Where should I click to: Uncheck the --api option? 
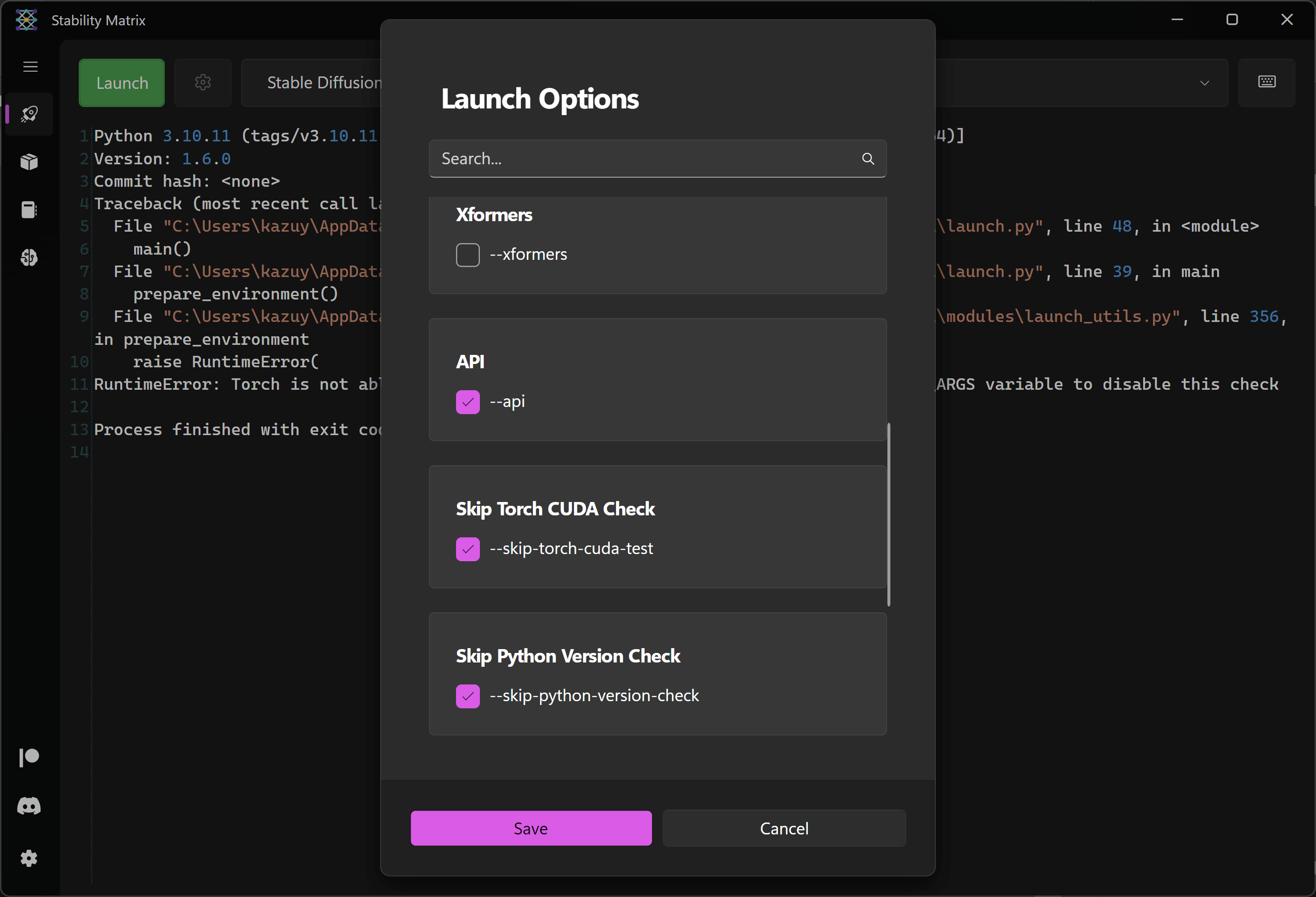pos(468,402)
